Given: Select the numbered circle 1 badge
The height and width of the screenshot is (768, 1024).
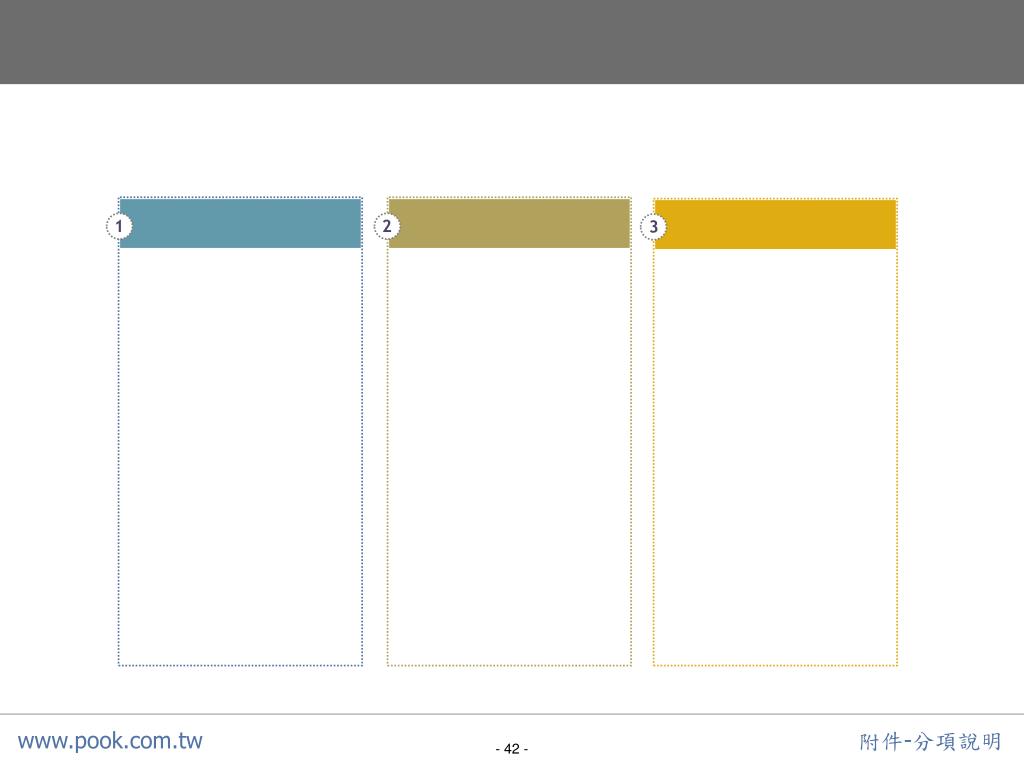Looking at the screenshot, I should 119,227.
